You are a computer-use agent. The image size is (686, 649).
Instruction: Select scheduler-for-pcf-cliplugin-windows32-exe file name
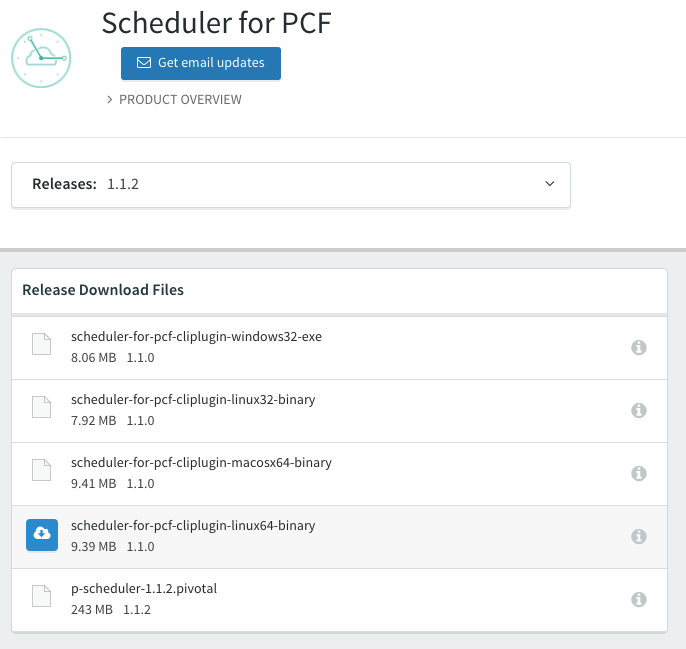(196, 337)
